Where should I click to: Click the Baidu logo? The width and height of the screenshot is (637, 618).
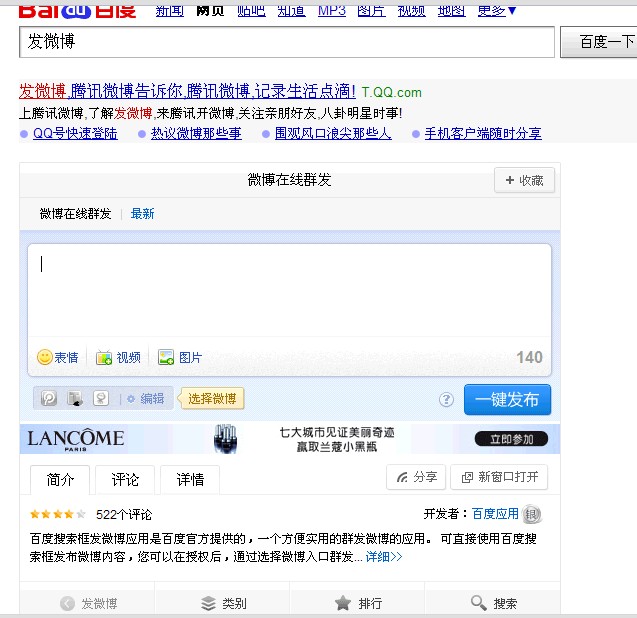[77, 11]
